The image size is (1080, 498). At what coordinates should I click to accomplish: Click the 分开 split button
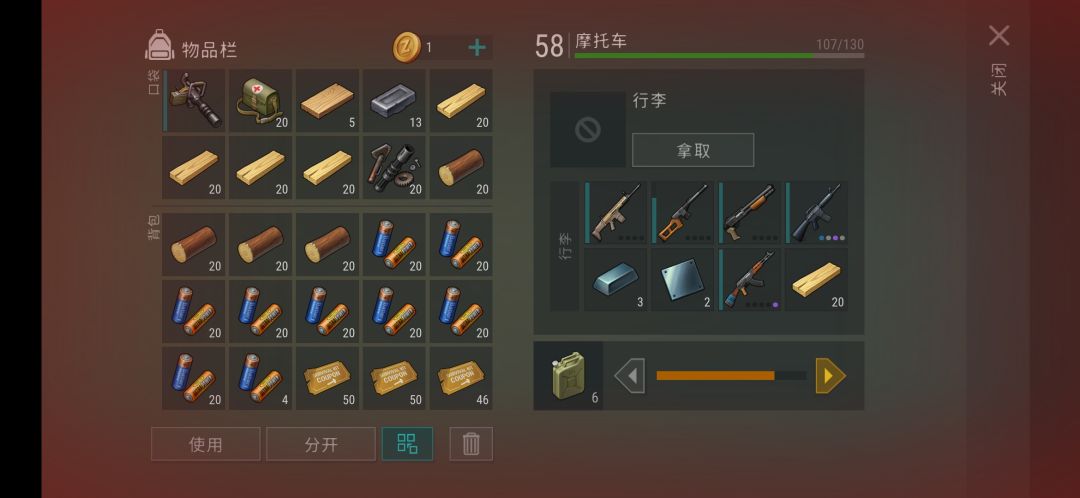pyautogui.click(x=321, y=444)
